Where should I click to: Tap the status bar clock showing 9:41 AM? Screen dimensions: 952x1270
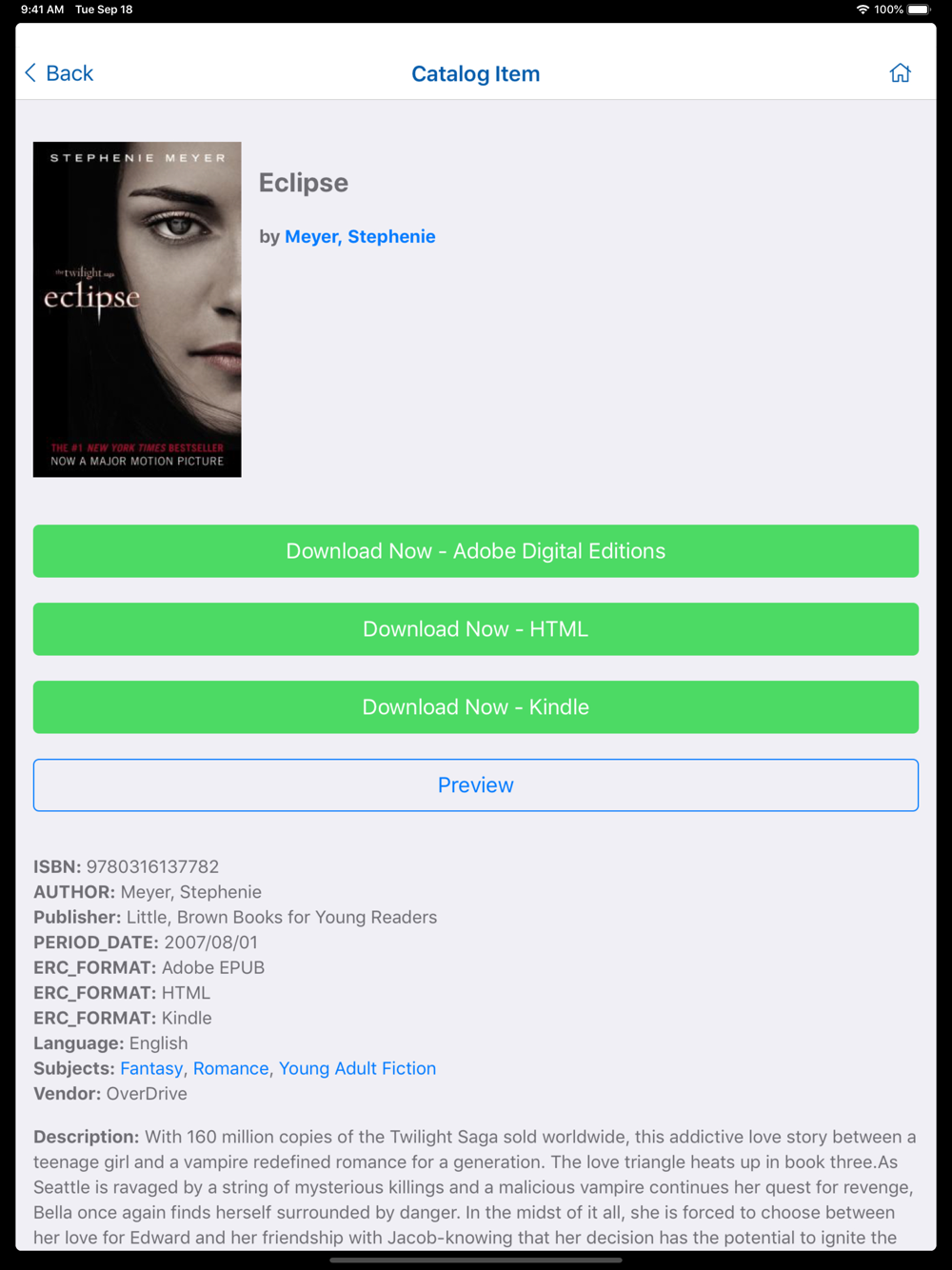point(43,10)
